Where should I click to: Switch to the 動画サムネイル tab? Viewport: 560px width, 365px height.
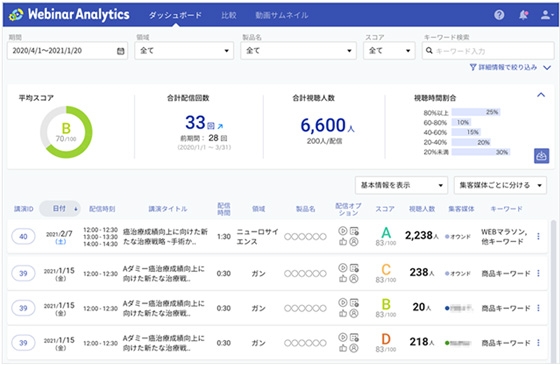pyautogui.click(x=282, y=15)
